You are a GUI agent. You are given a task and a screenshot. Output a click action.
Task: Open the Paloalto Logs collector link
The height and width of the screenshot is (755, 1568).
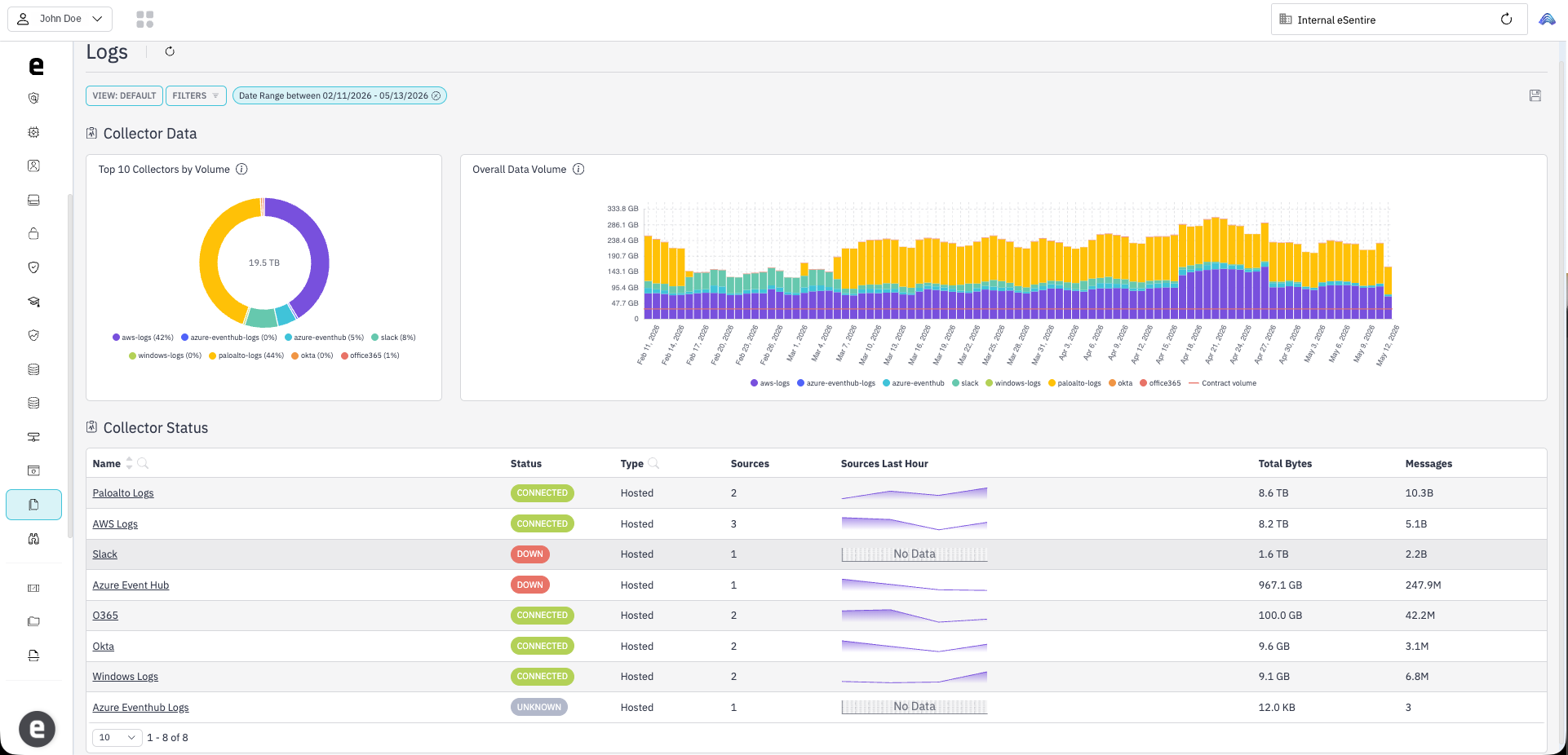click(x=123, y=493)
